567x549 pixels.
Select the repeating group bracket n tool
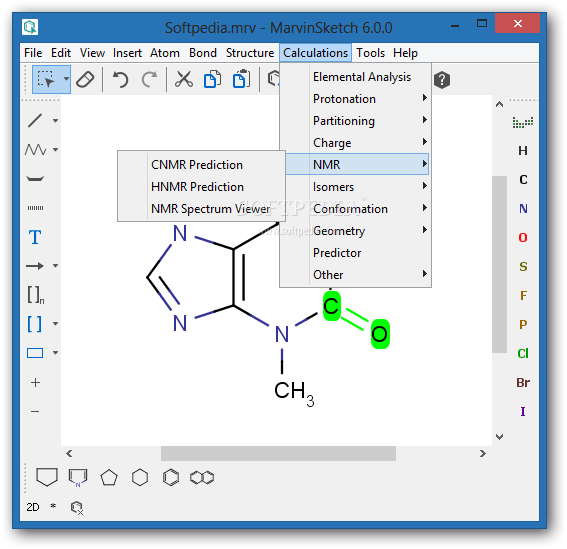[x=36, y=295]
